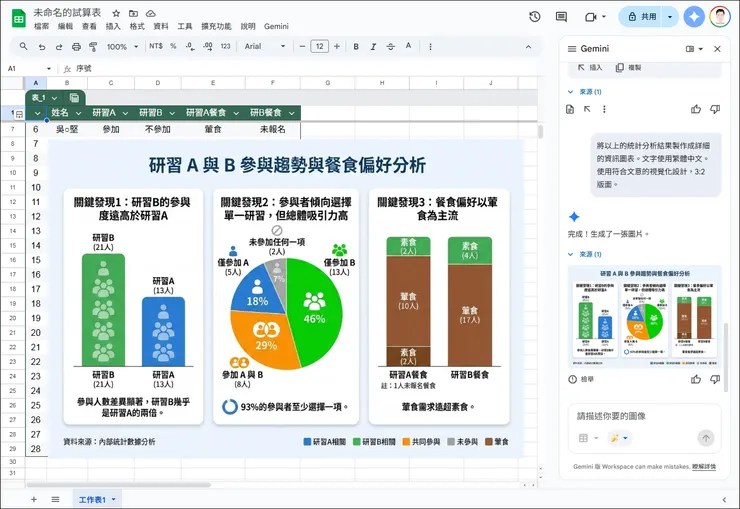The width and height of the screenshot is (740, 509).
Task: Open the 研習A column dropdown
Action: [125, 113]
